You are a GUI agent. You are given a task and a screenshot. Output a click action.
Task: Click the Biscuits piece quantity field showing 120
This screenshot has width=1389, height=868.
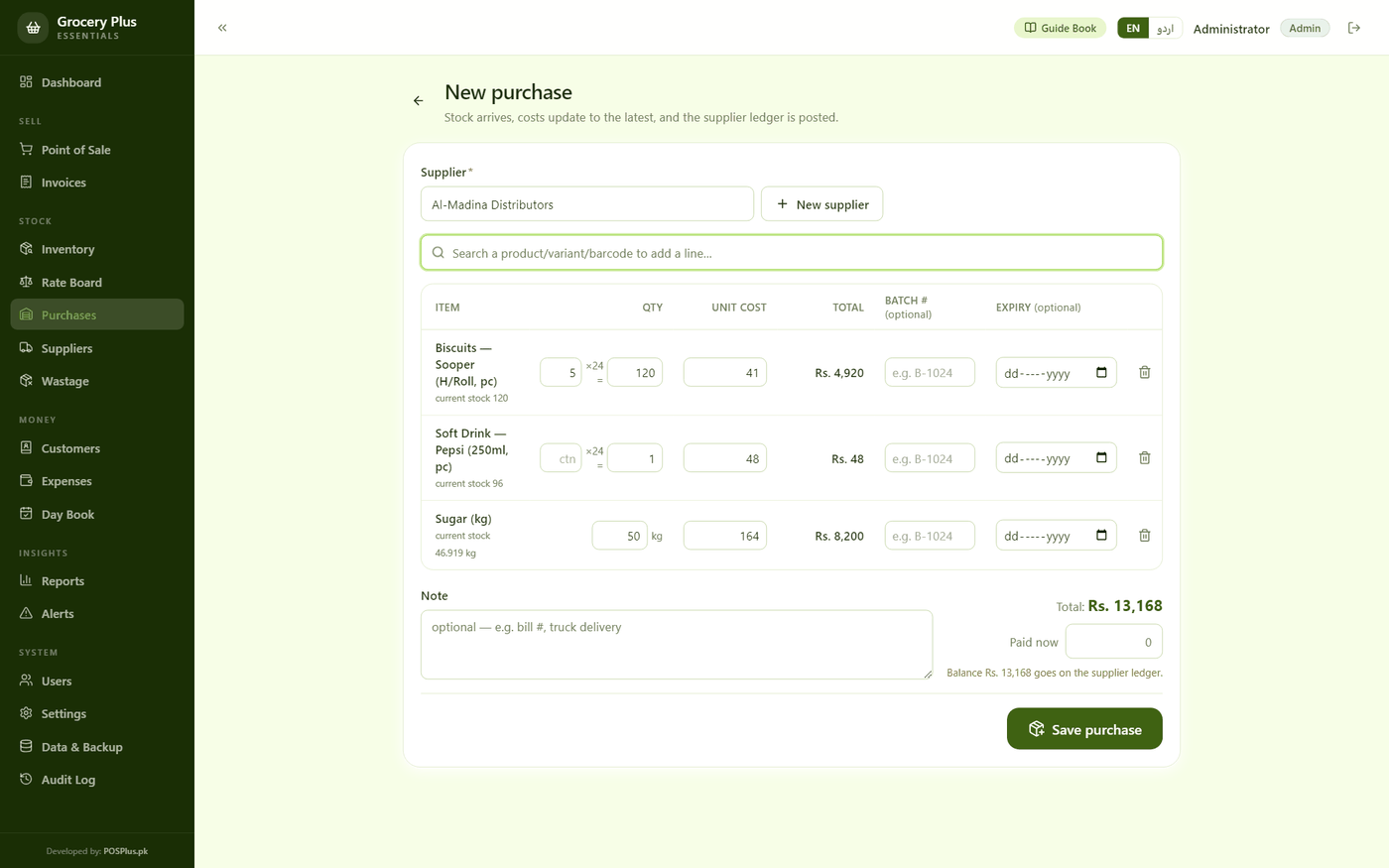[635, 373]
